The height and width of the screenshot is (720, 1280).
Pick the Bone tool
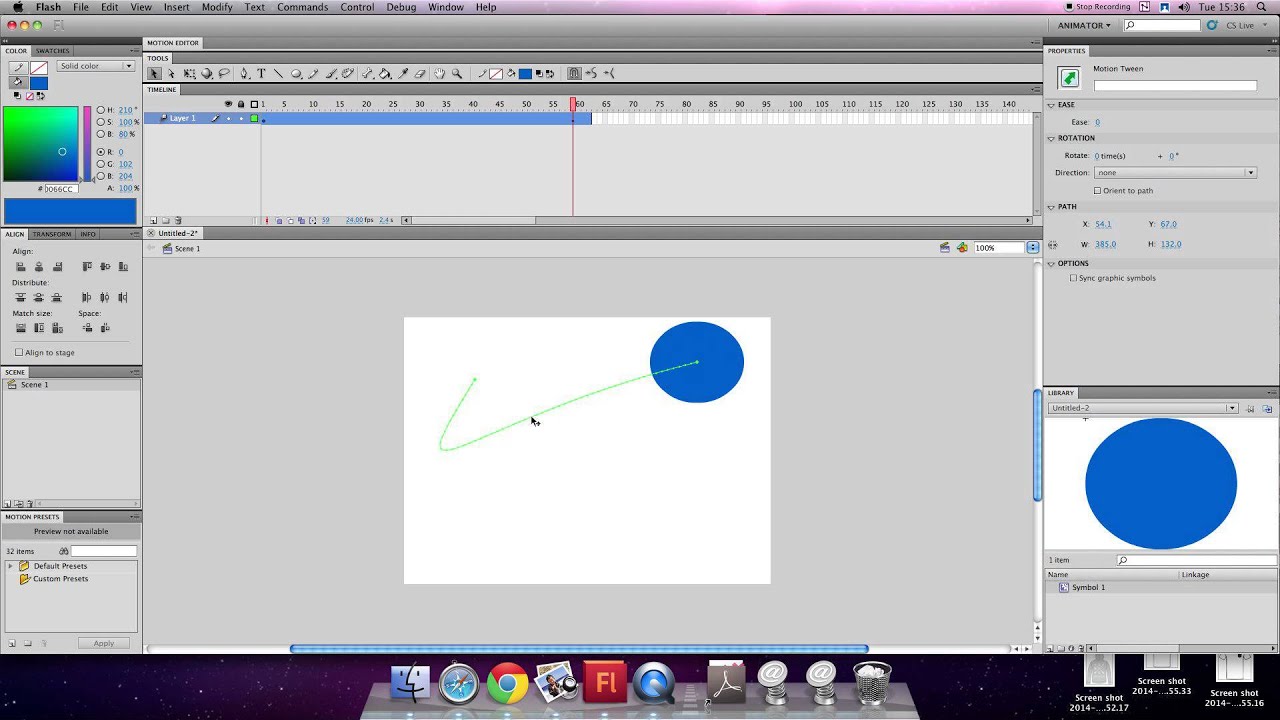(368, 73)
